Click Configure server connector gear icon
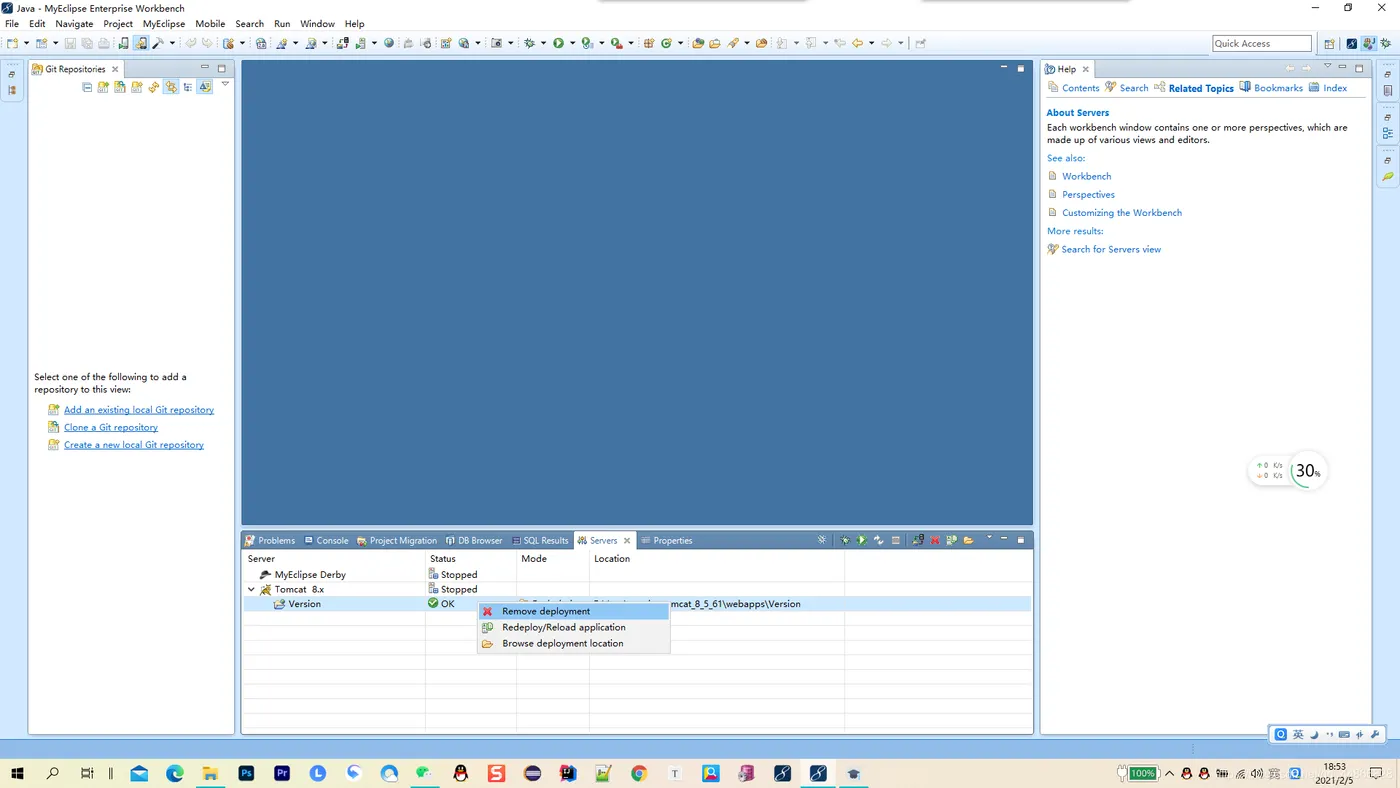 (822, 540)
